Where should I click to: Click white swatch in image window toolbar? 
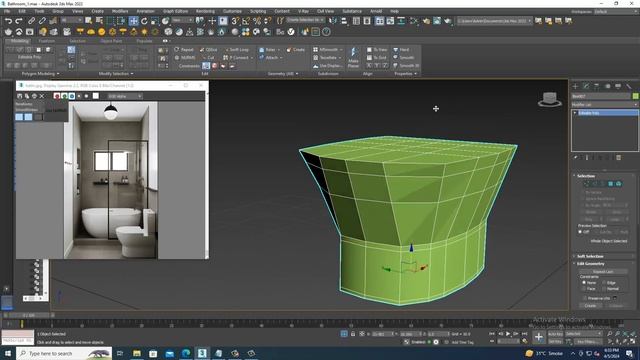pyautogui.click(x=96, y=96)
